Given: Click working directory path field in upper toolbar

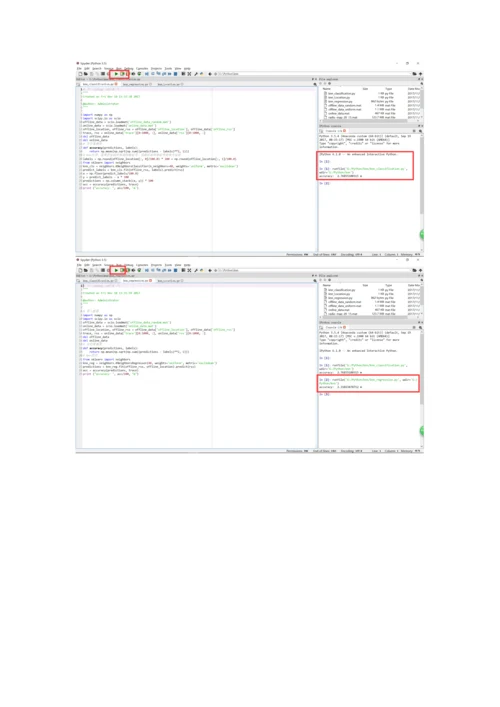Looking at the screenshot, I should coord(316,74).
